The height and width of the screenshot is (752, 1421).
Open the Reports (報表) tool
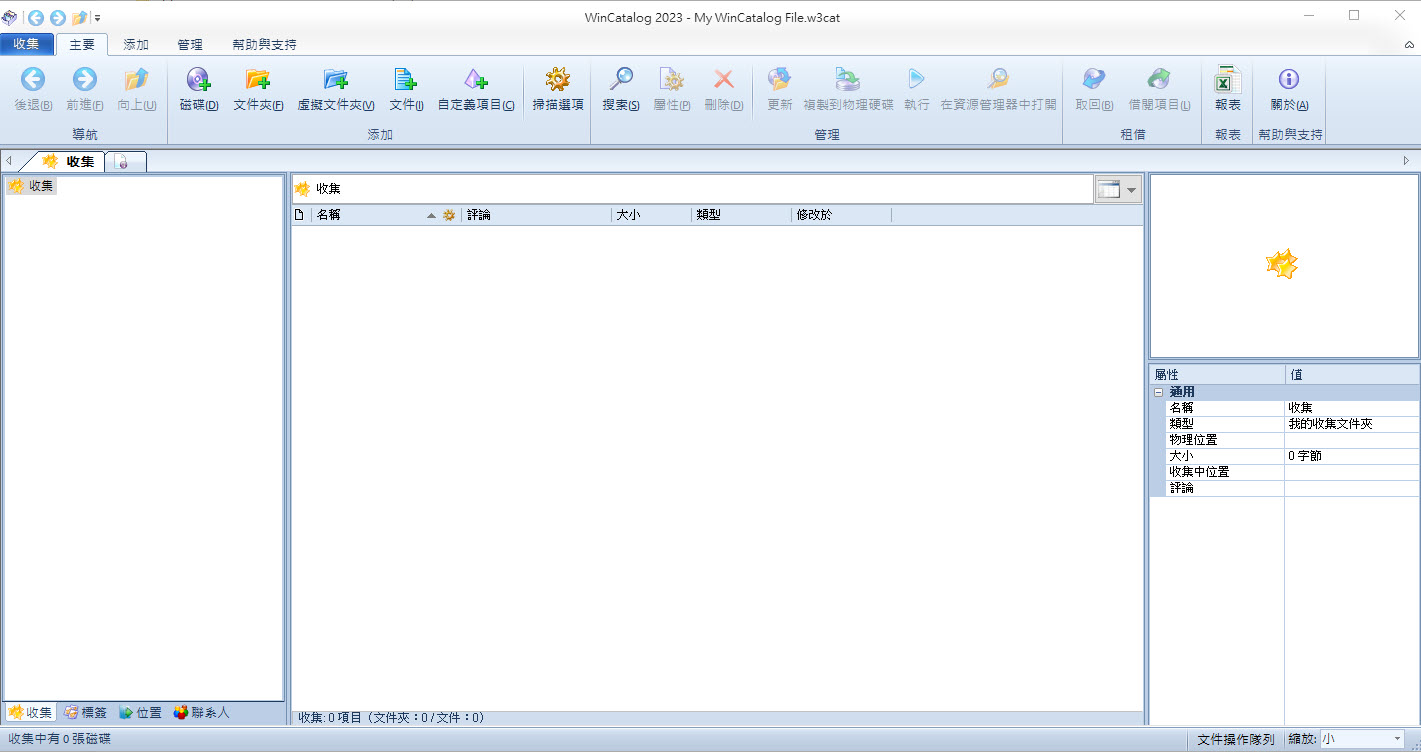click(1226, 90)
